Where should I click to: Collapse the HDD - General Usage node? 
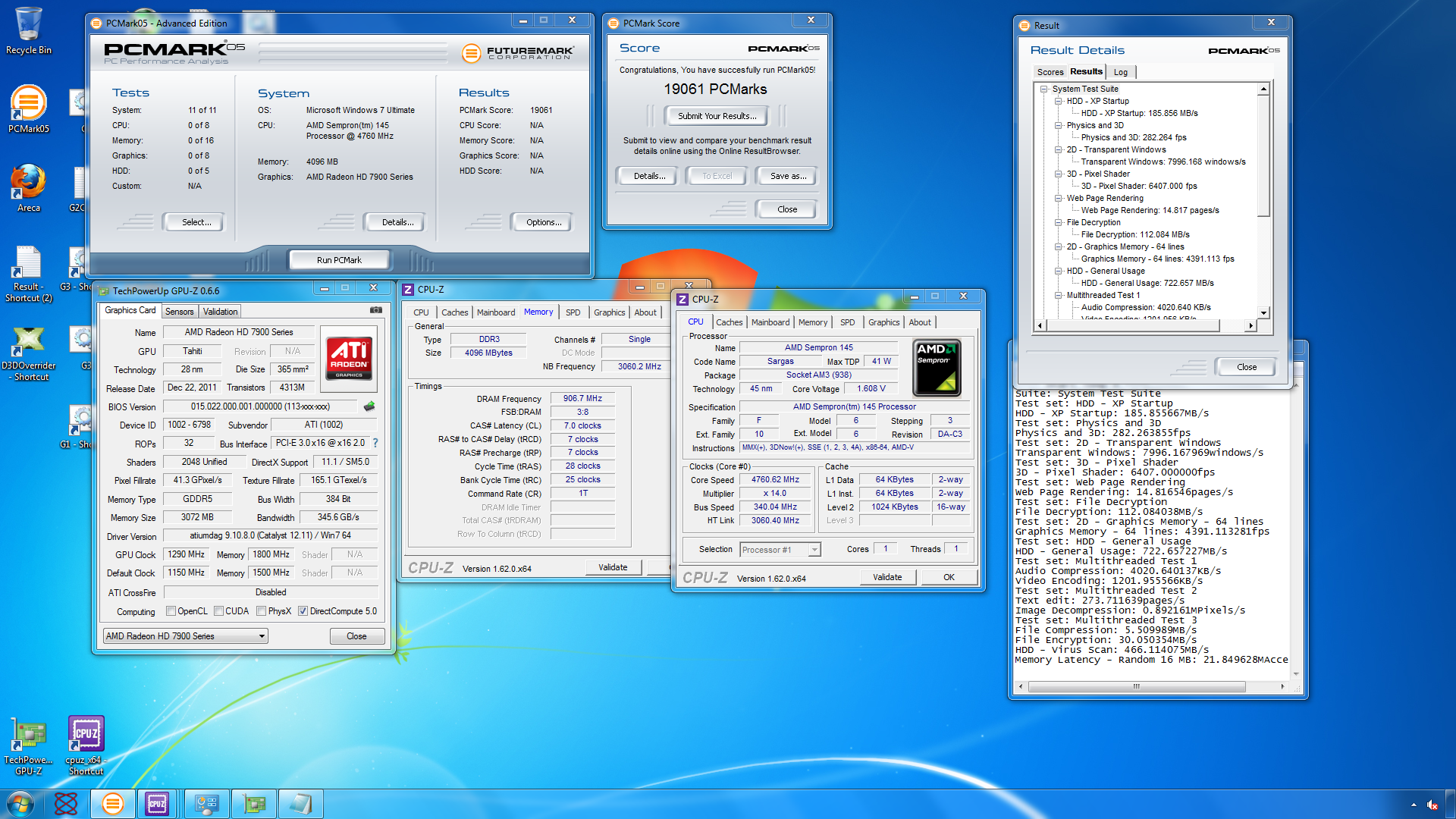(x=1059, y=271)
